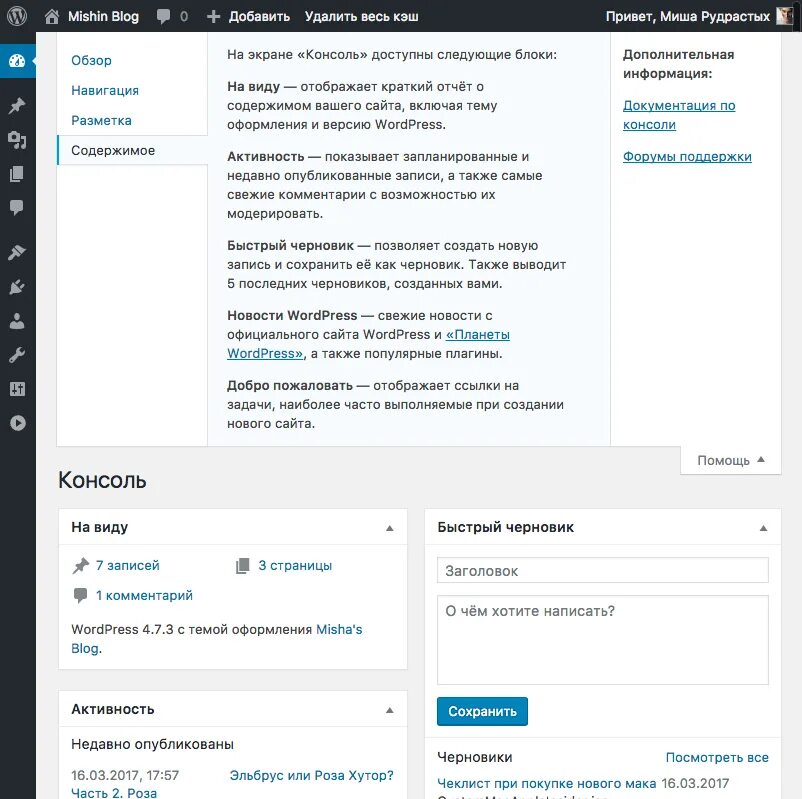The height and width of the screenshot is (799, 802).
Task: Open the WordPress logo menu
Action: click(16, 16)
